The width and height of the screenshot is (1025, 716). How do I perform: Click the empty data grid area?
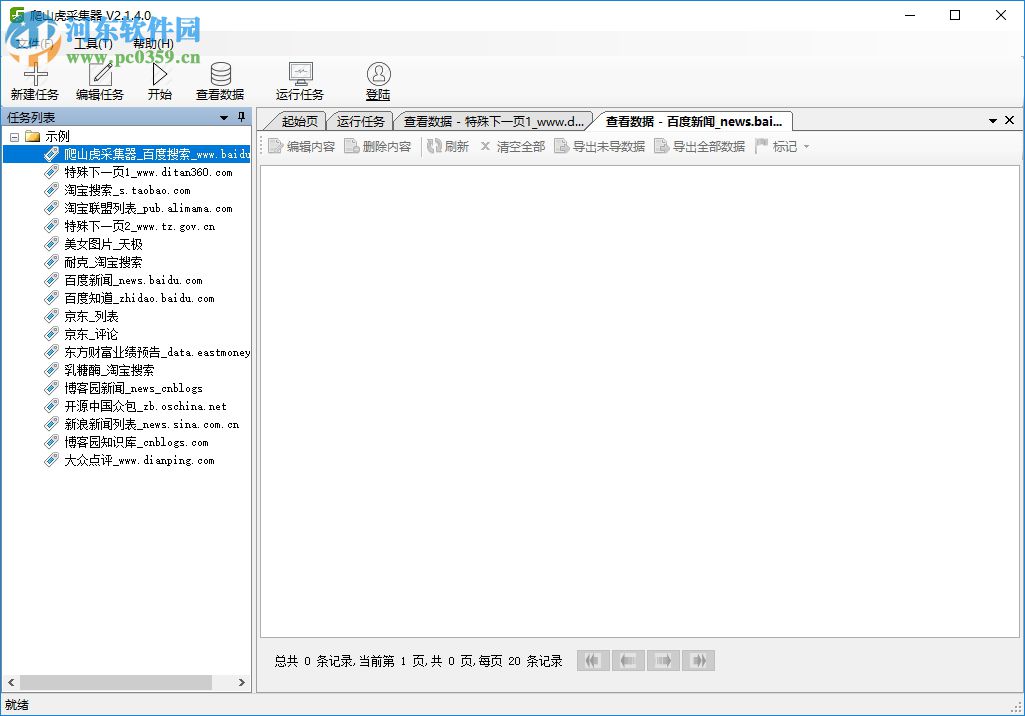pos(639,401)
